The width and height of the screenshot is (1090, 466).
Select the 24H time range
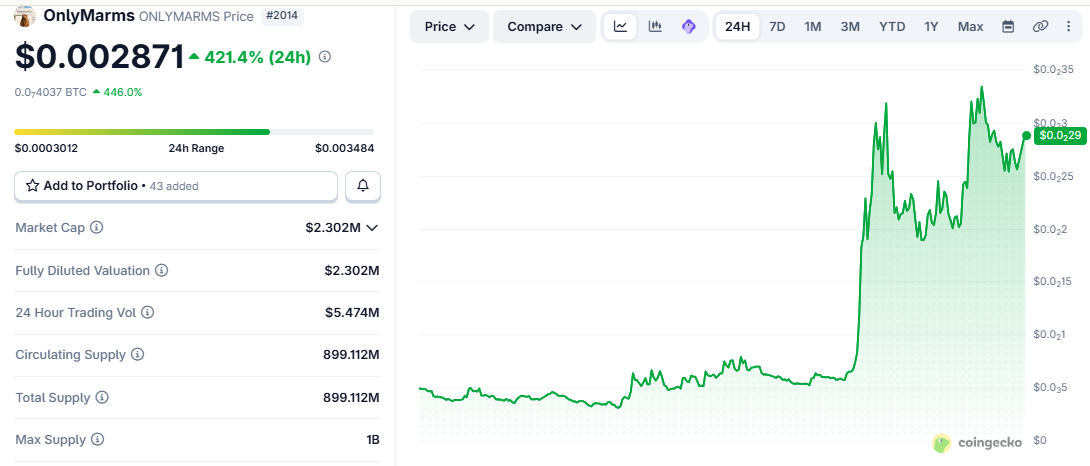coord(738,26)
